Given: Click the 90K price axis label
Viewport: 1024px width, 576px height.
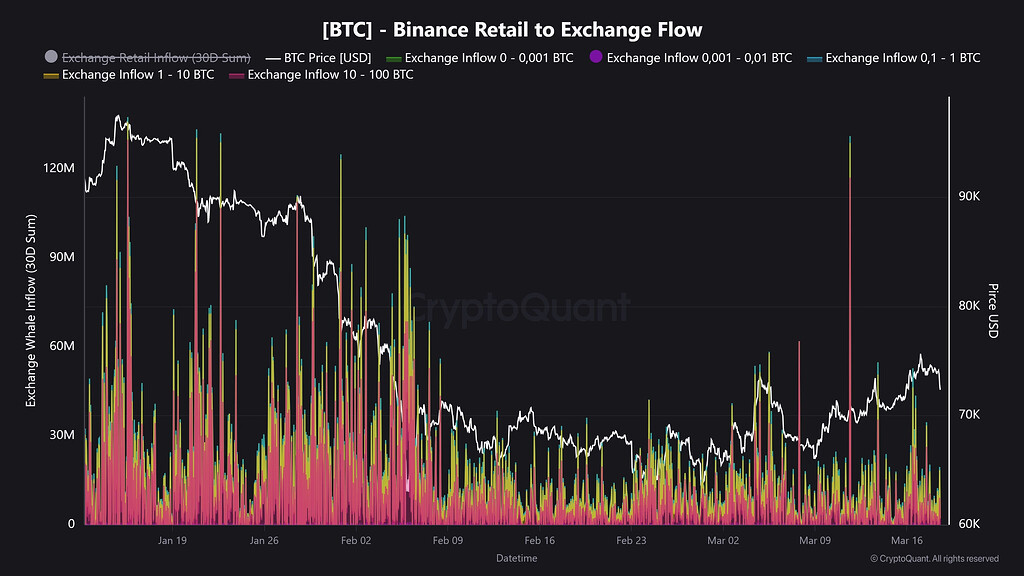Looking at the screenshot, I should pyautogui.click(x=969, y=197).
